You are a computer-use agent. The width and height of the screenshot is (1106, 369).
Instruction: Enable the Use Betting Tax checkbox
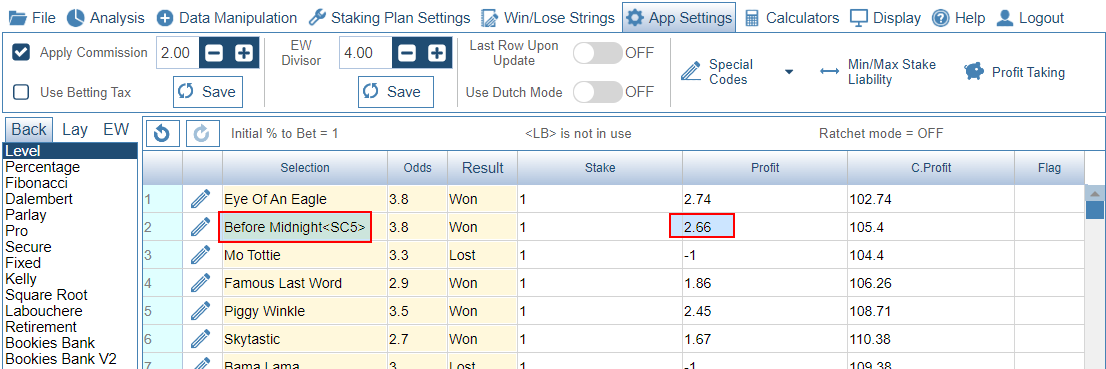point(22,92)
